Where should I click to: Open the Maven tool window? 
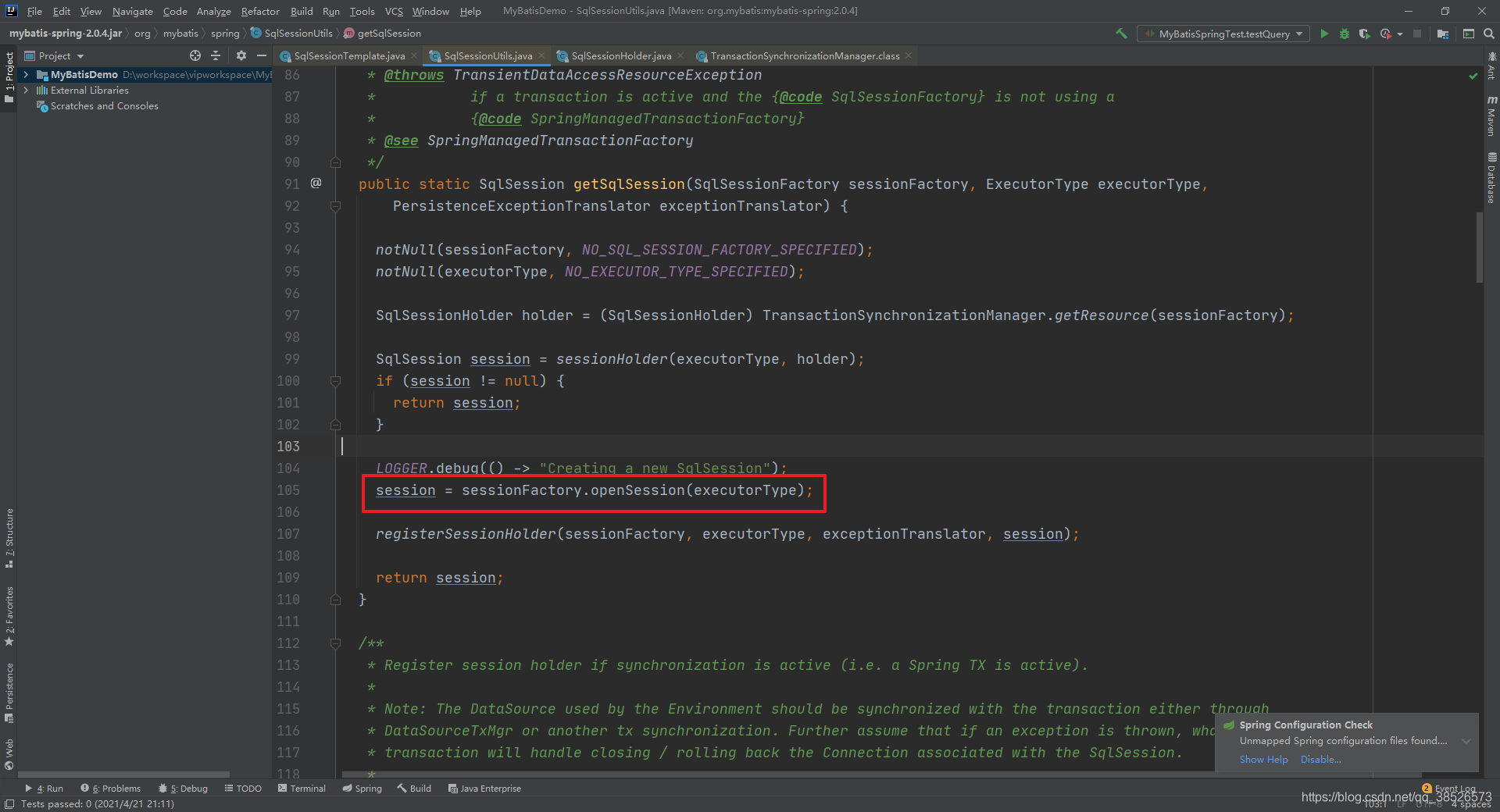pyautogui.click(x=1491, y=116)
